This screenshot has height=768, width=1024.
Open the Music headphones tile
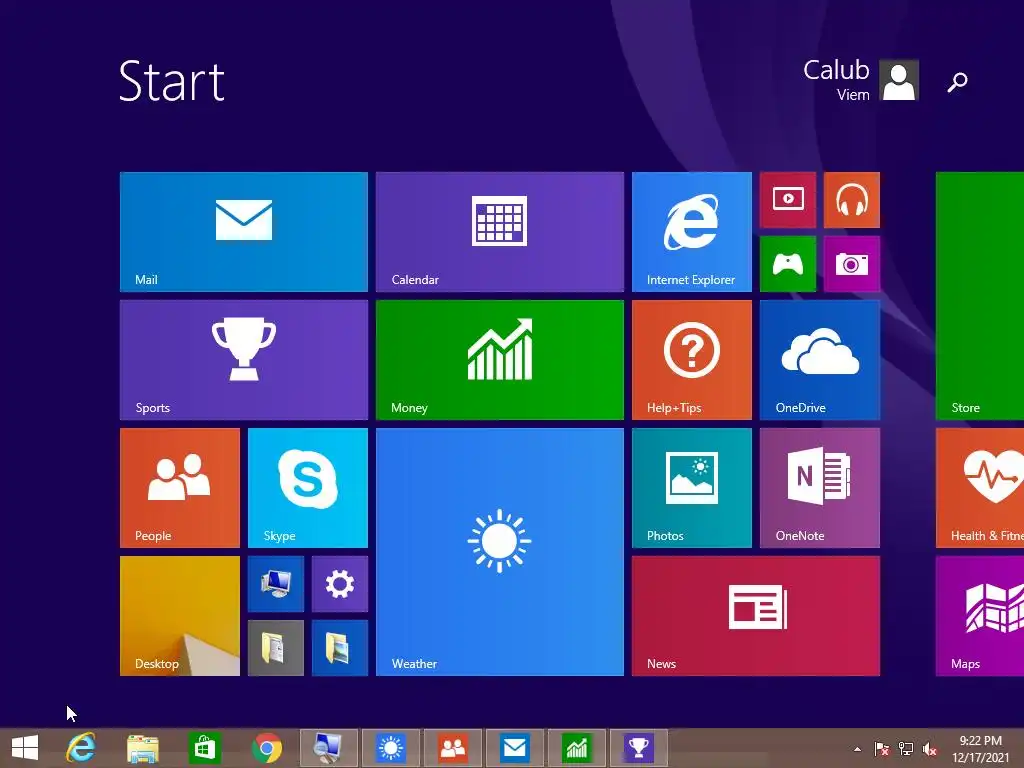click(852, 200)
